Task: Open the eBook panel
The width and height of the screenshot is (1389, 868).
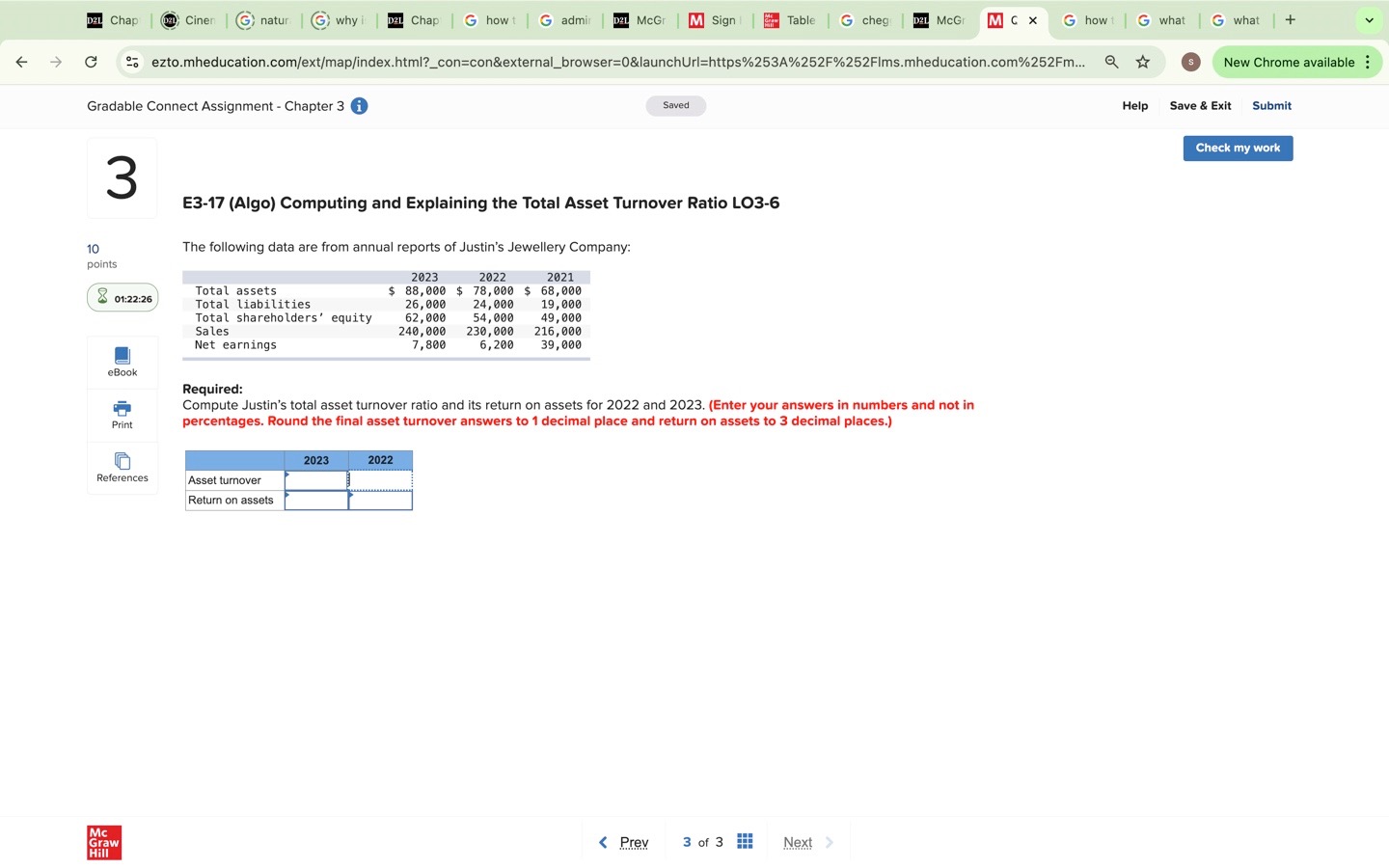Action: point(122,362)
